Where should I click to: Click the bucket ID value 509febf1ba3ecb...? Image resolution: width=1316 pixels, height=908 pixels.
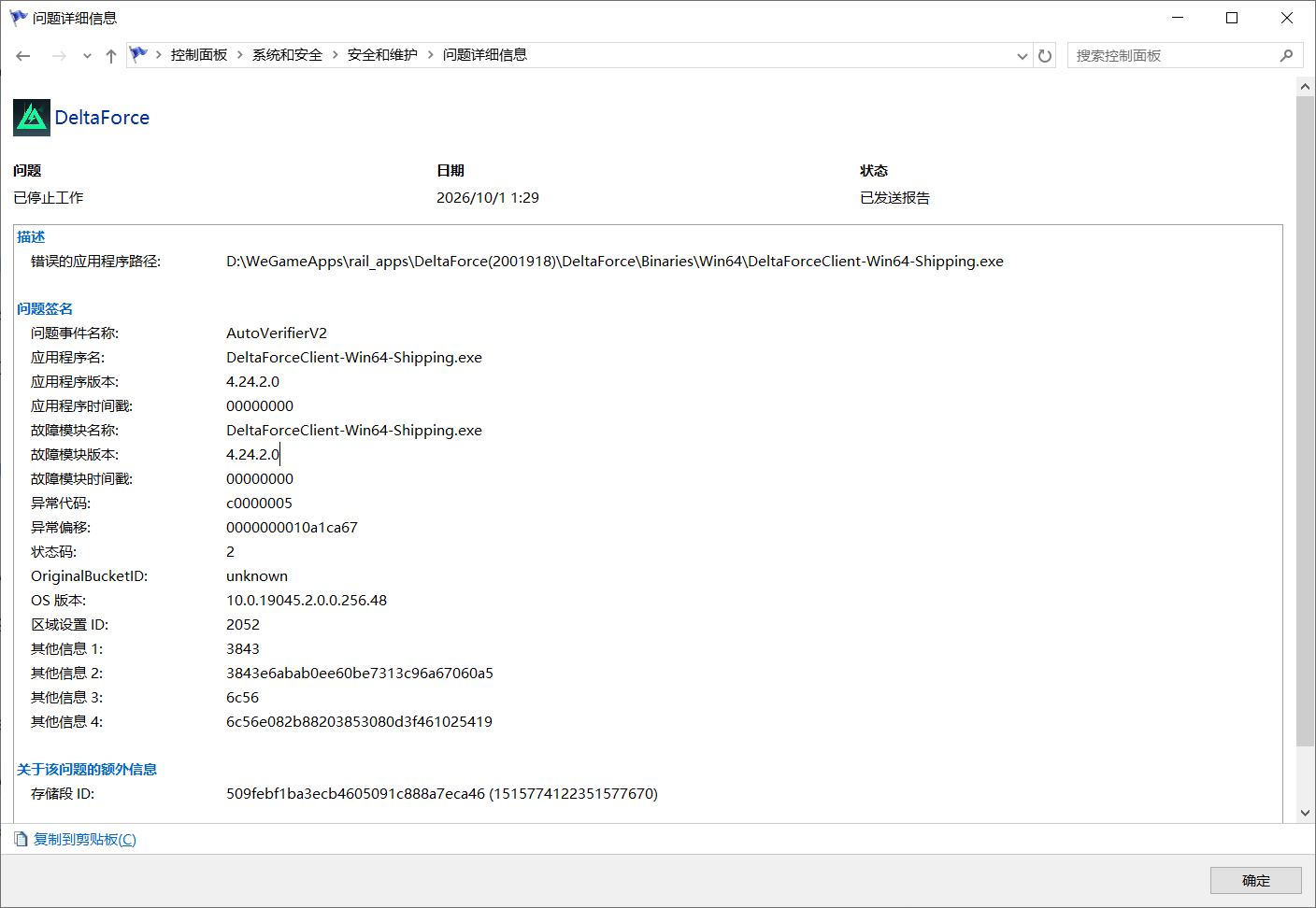(x=442, y=794)
